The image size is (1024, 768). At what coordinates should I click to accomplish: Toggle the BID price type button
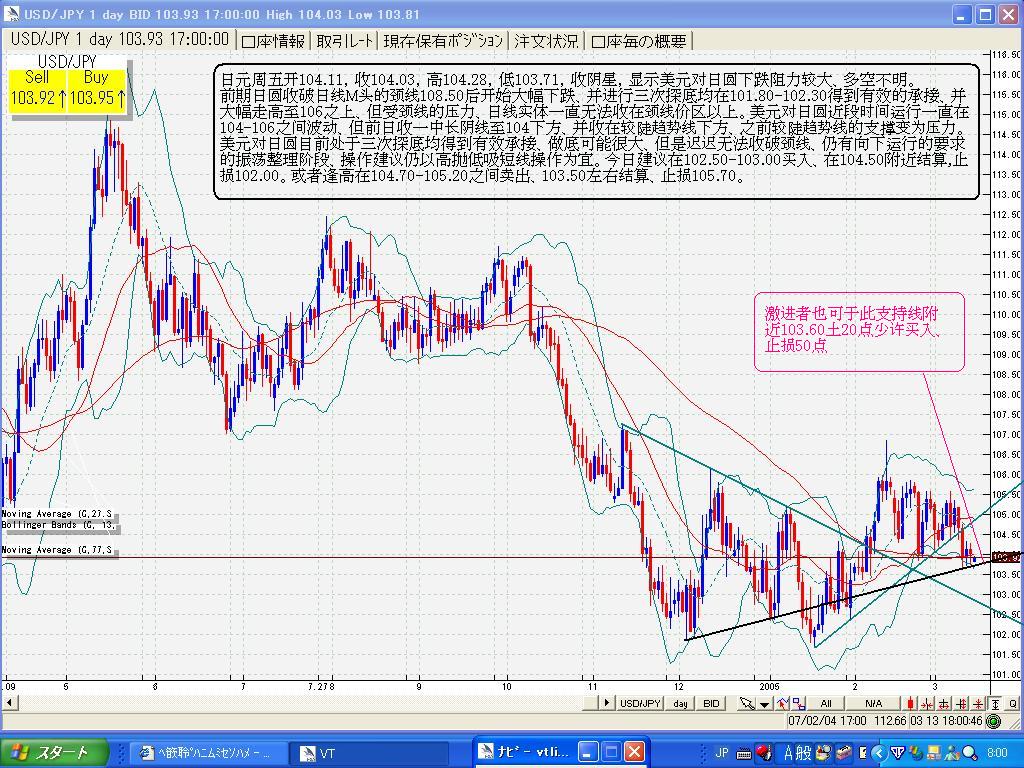(711, 704)
